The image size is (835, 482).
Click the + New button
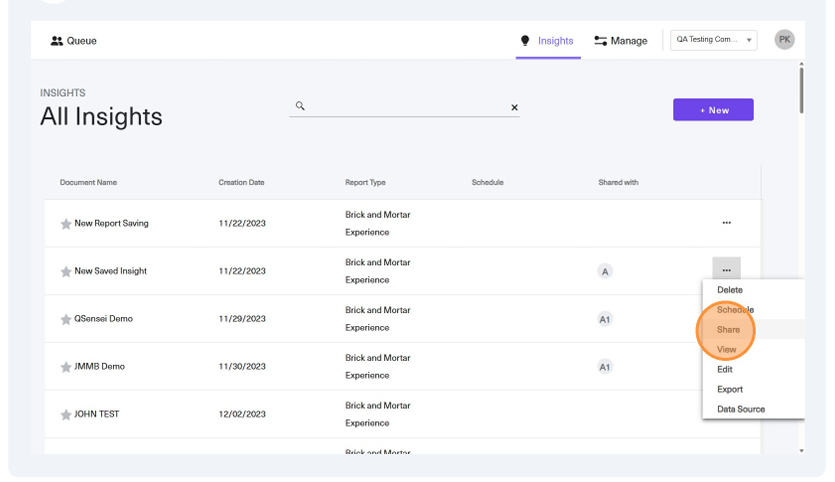[713, 110]
